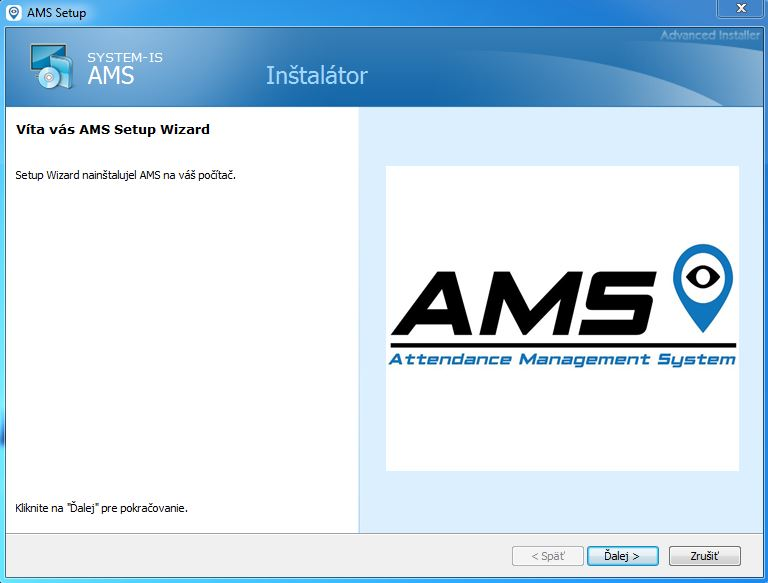
Task: Click the AMS Attendance Management System logo
Action: coord(562,318)
